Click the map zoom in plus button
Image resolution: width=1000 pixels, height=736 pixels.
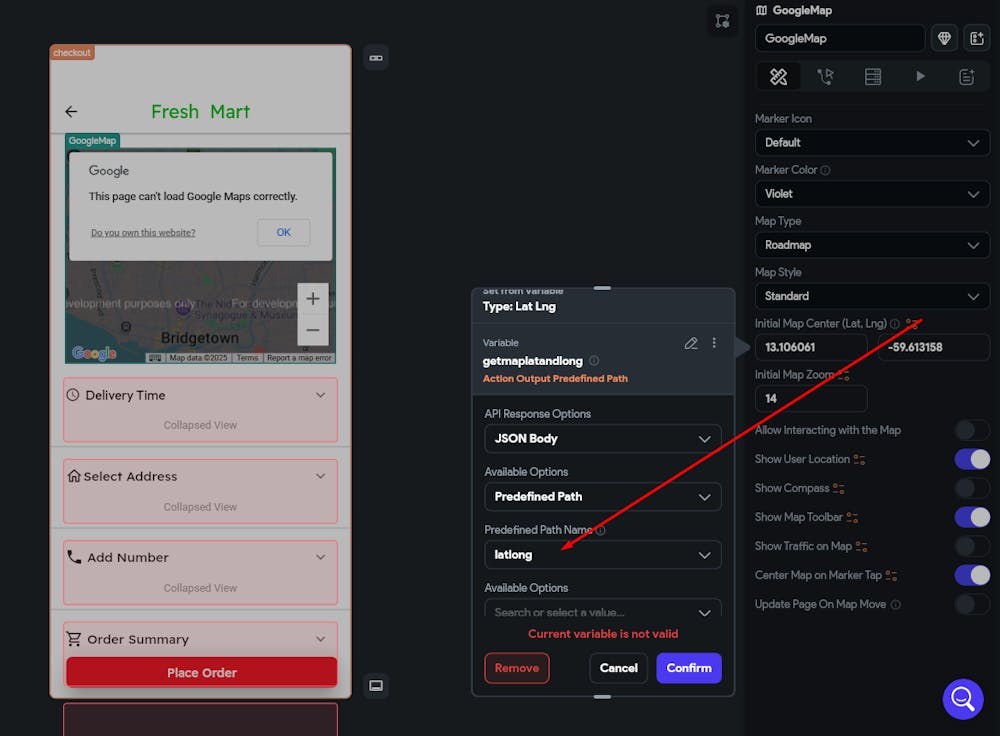pos(312,298)
